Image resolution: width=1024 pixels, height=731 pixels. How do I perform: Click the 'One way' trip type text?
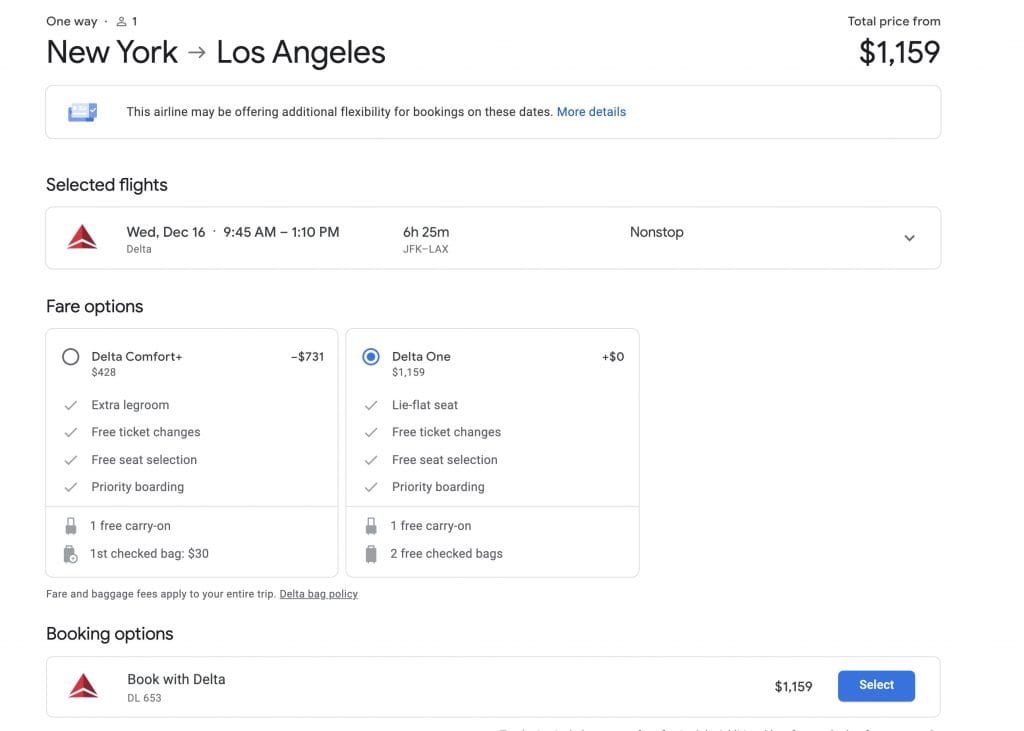point(71,22)
